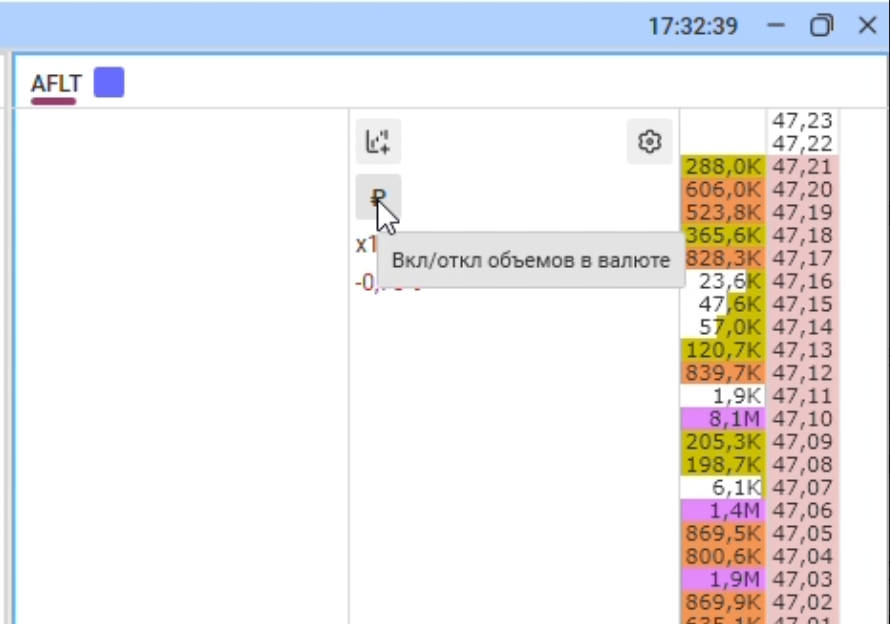Toggle ruble currency volumes button
890x624 pixels.
(378, 196)
